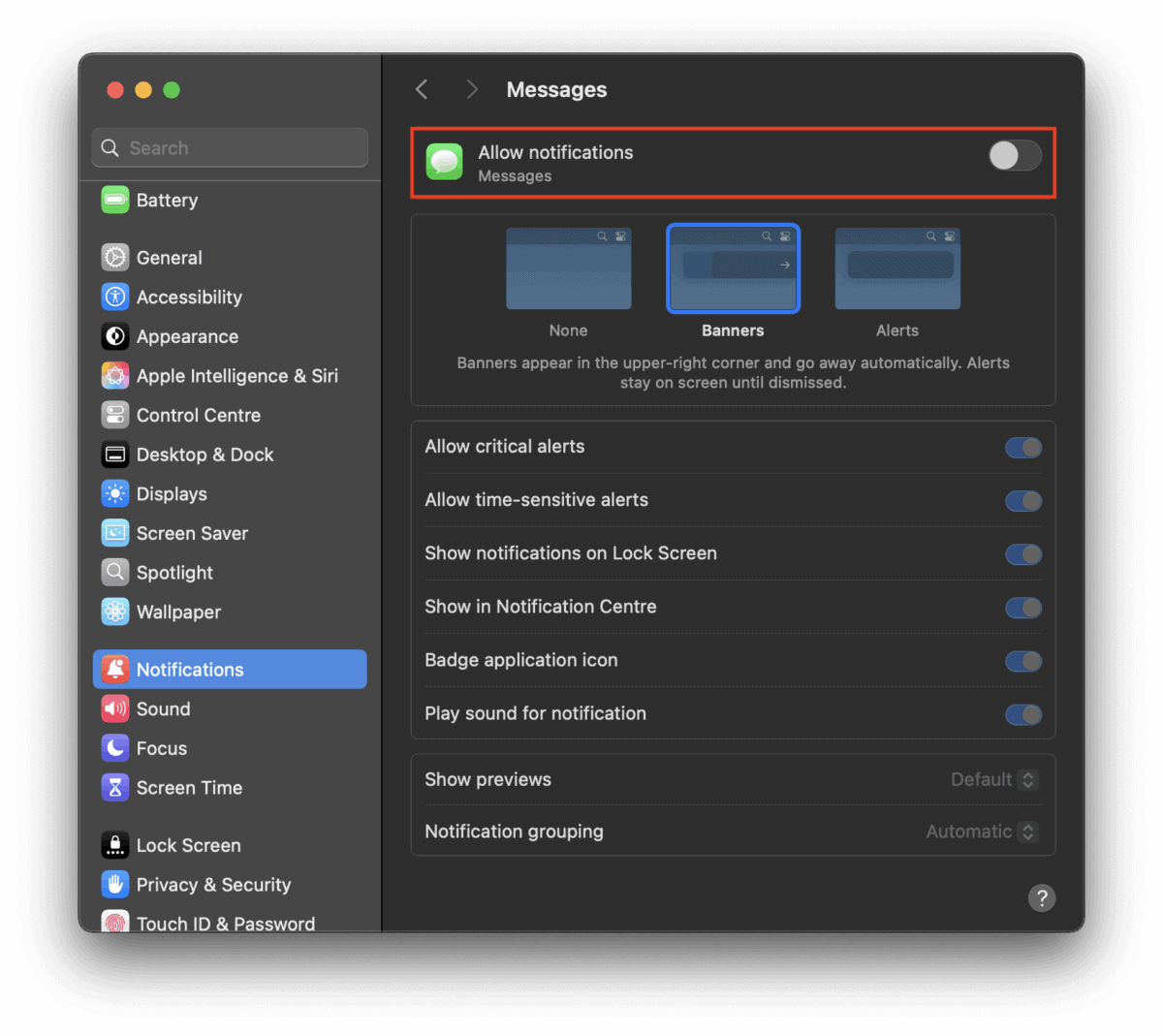
Task: Click the Privacy & Security hand icon
Action: 115,885
